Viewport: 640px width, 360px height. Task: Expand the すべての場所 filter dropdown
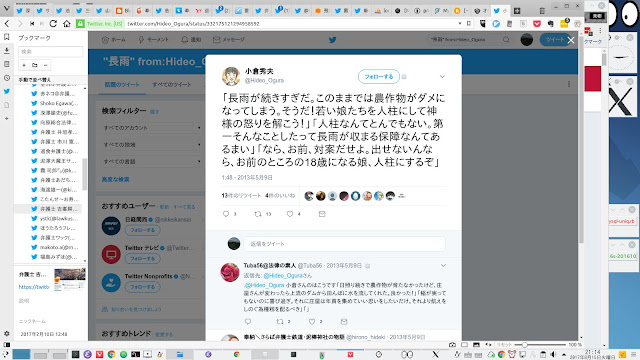click(151, 144)
